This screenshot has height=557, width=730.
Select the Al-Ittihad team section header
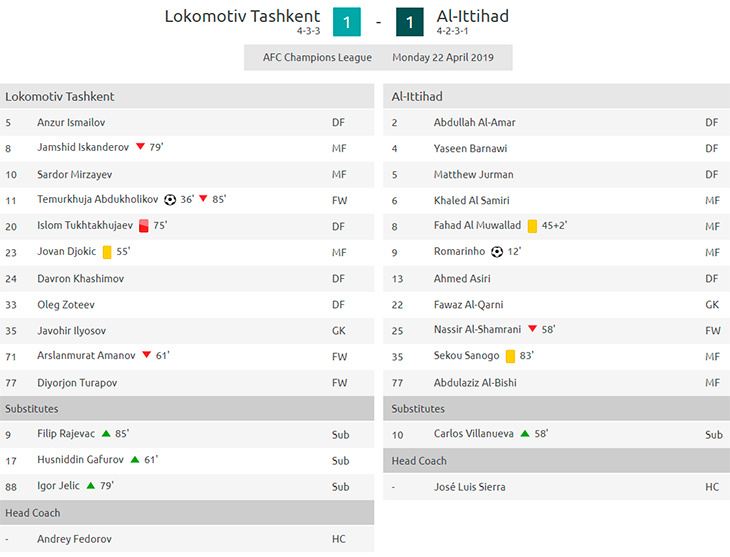pyautogui.click(x=556, y=96)
